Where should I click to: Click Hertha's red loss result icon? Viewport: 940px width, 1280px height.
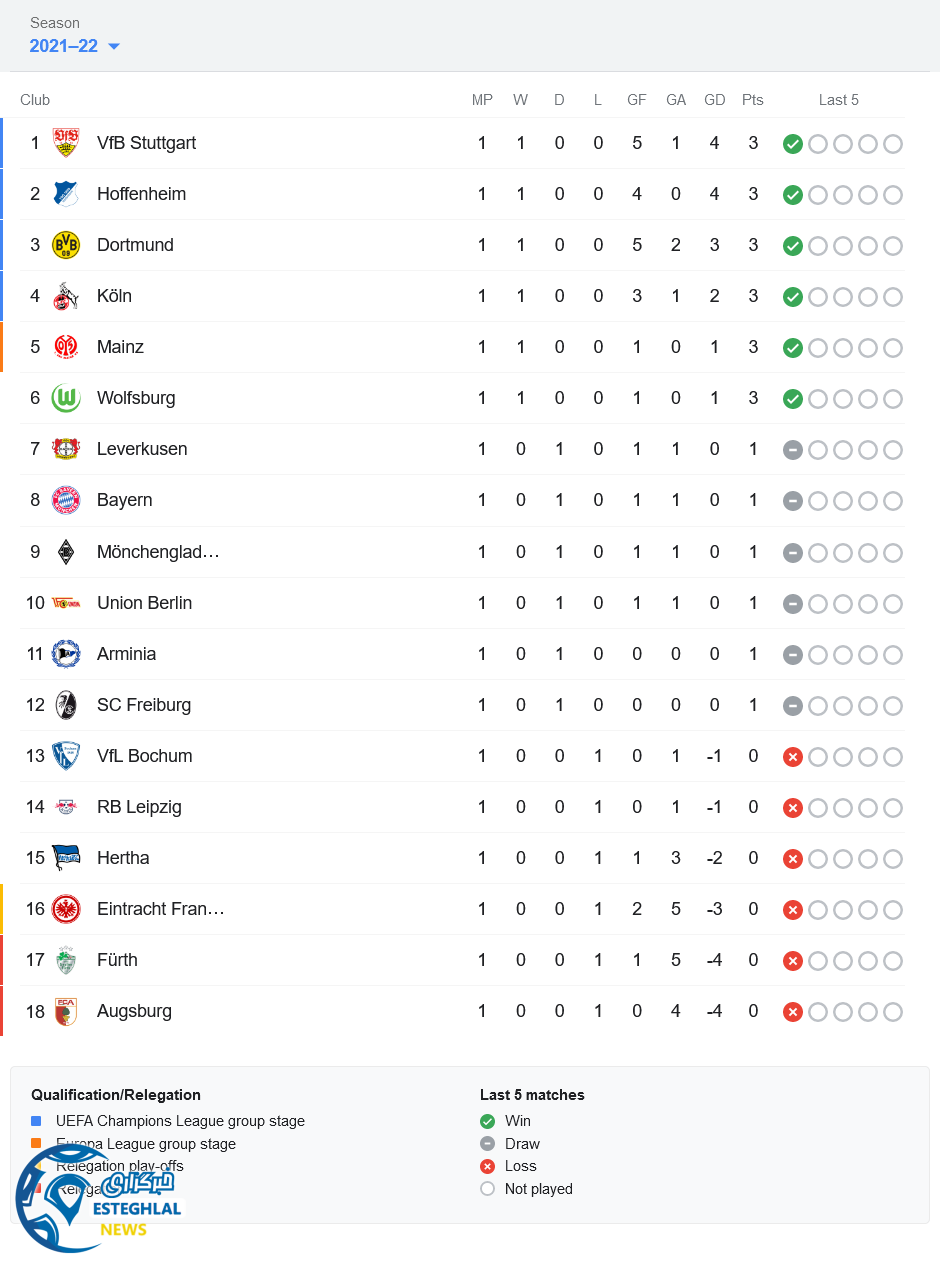tap(793, 859)
